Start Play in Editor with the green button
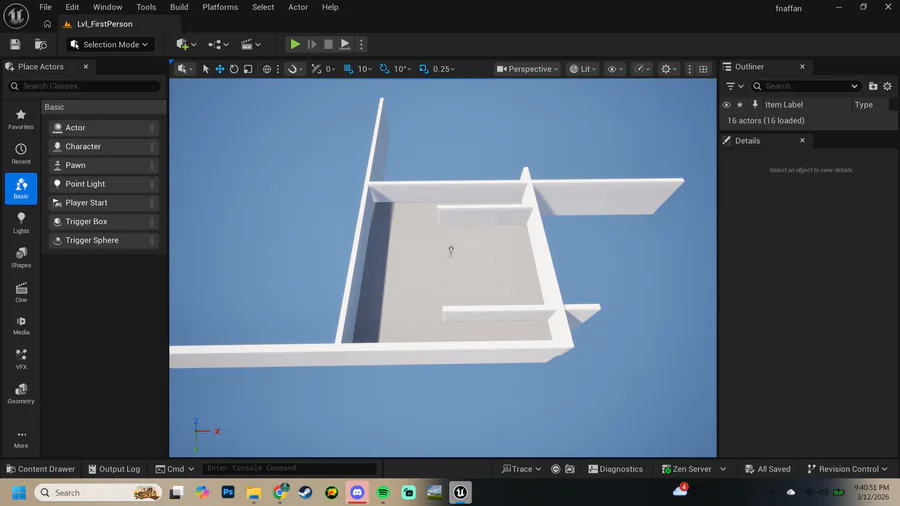Screen dimensions: 900x506 (x=294, y=44)
